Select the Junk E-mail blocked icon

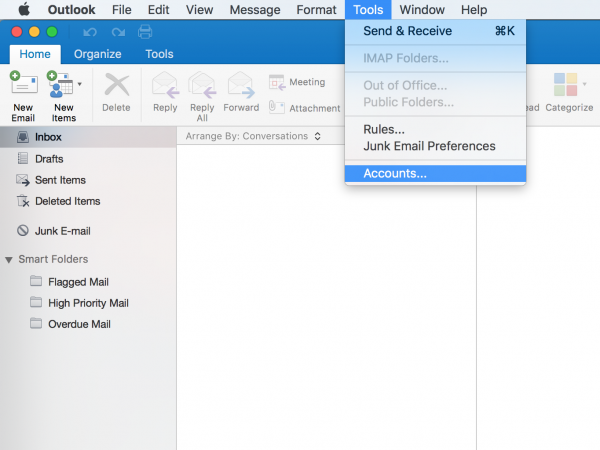point(23,230)
